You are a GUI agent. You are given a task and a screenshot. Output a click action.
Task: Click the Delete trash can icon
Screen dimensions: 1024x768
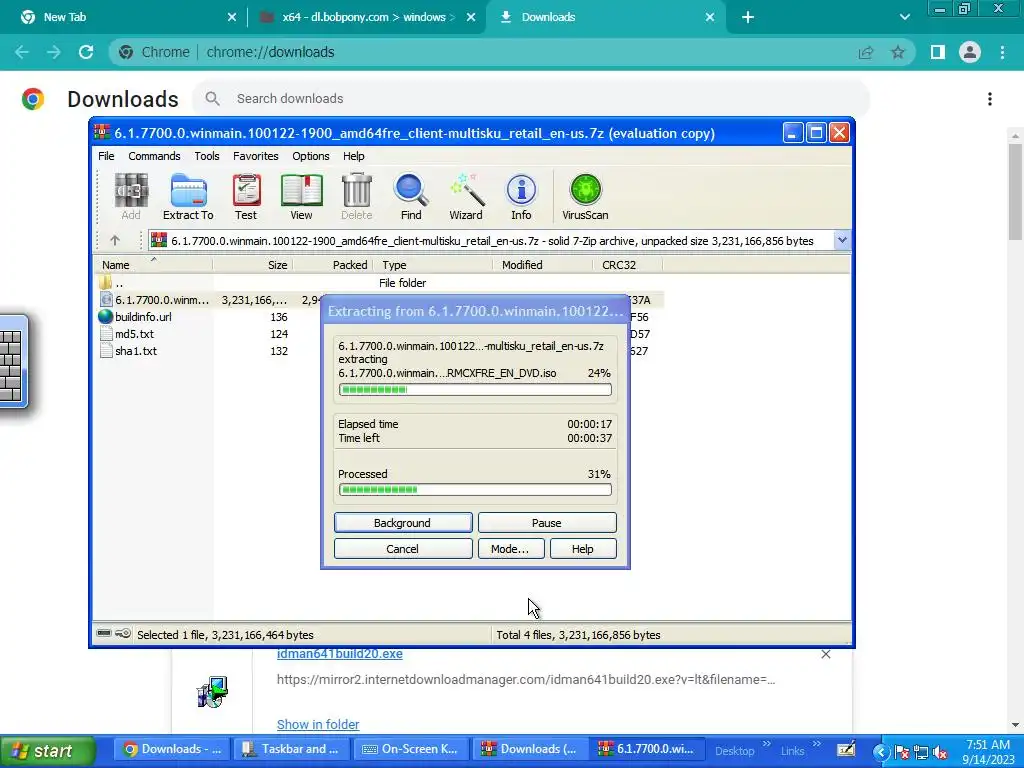pos(357,197)
